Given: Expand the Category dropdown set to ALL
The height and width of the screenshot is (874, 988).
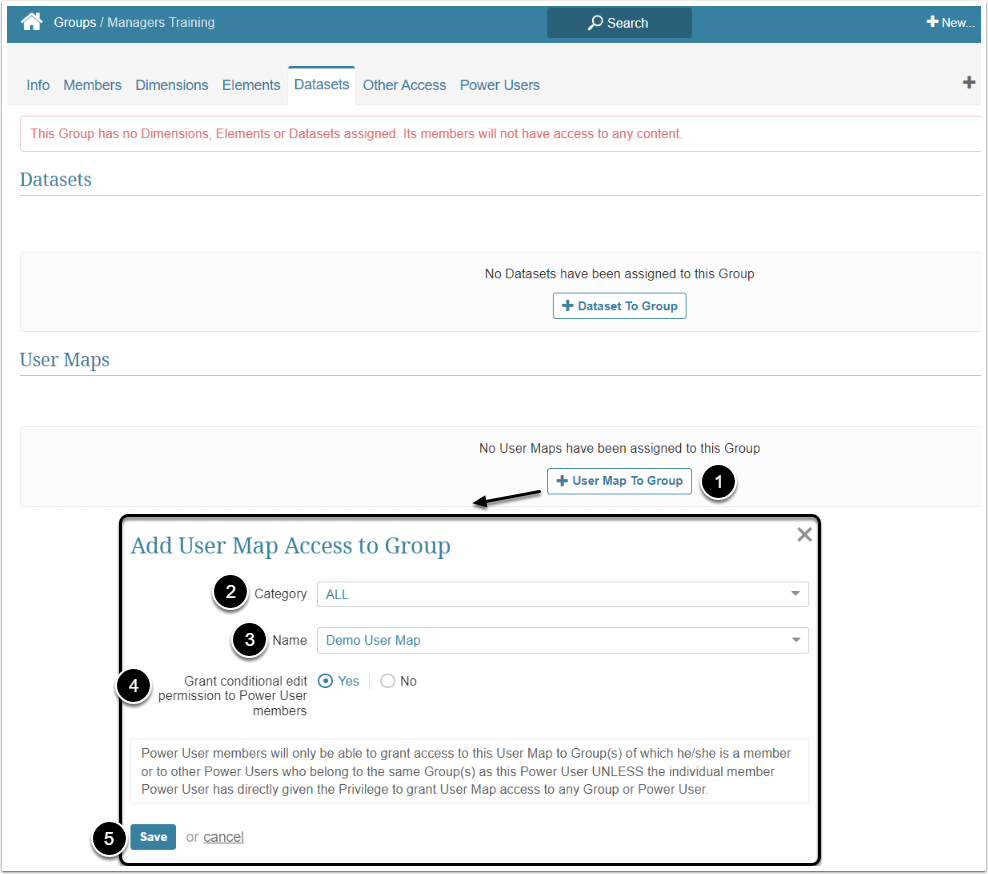Looking at the screenshot, I should [562, 594].
